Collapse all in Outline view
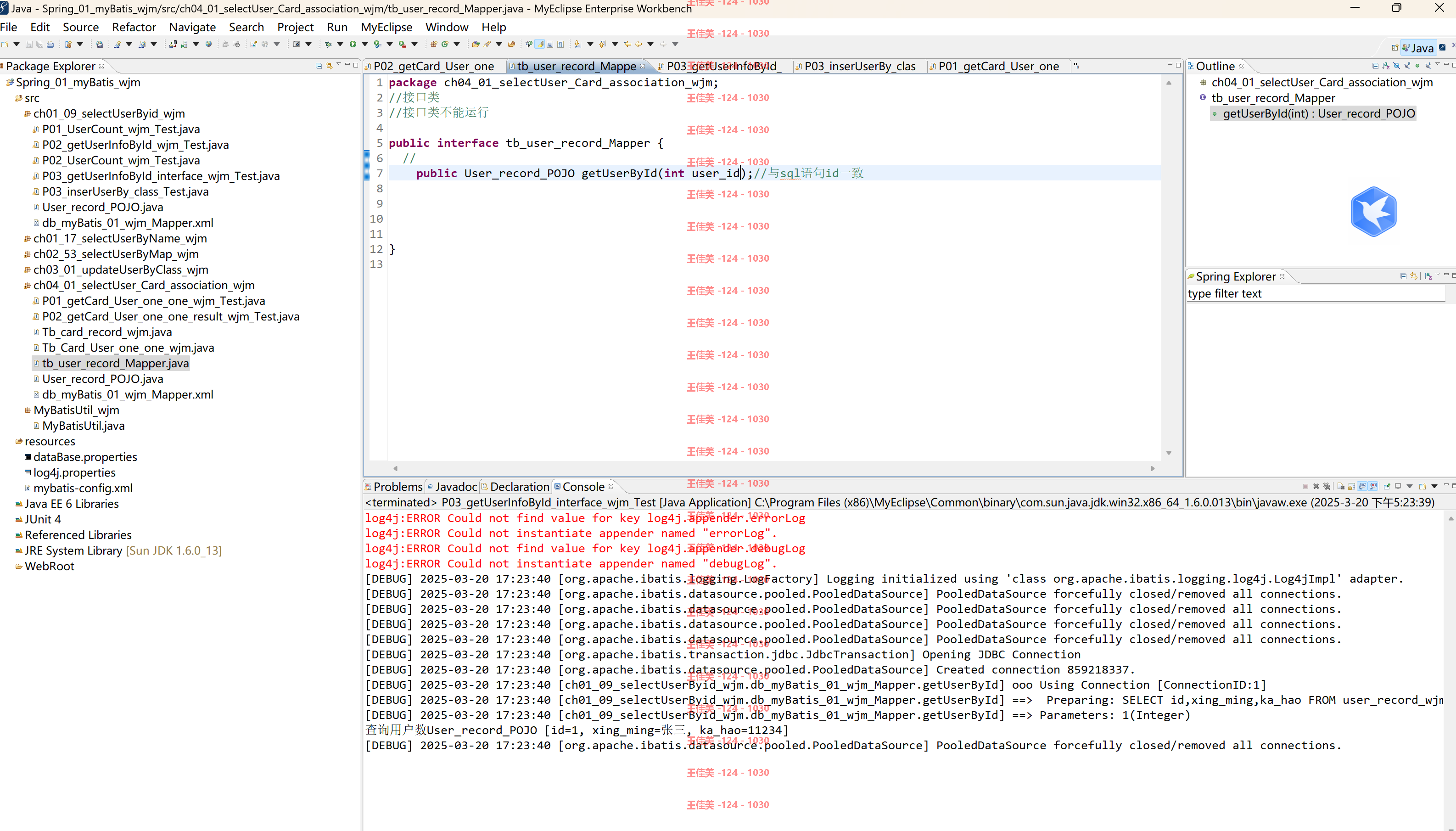Viewport: 1456px width, 831px height. [1376, 66]
